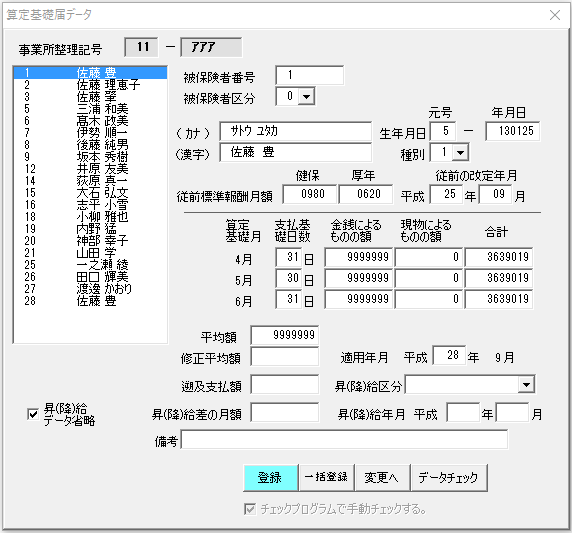Viewport: 572px width, 533px height.
Task: Click the 被保険者番号 input box
Action: point(309,76)
